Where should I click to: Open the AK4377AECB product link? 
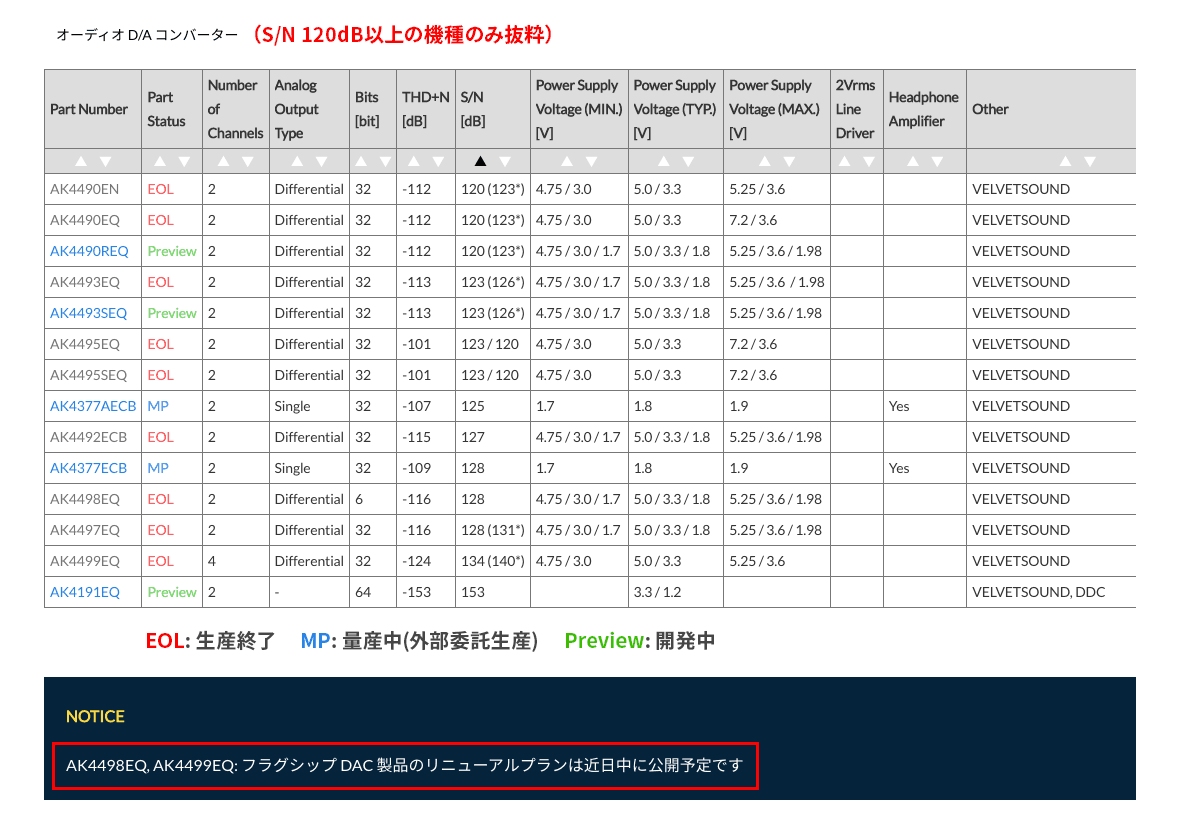click(93, 406)
